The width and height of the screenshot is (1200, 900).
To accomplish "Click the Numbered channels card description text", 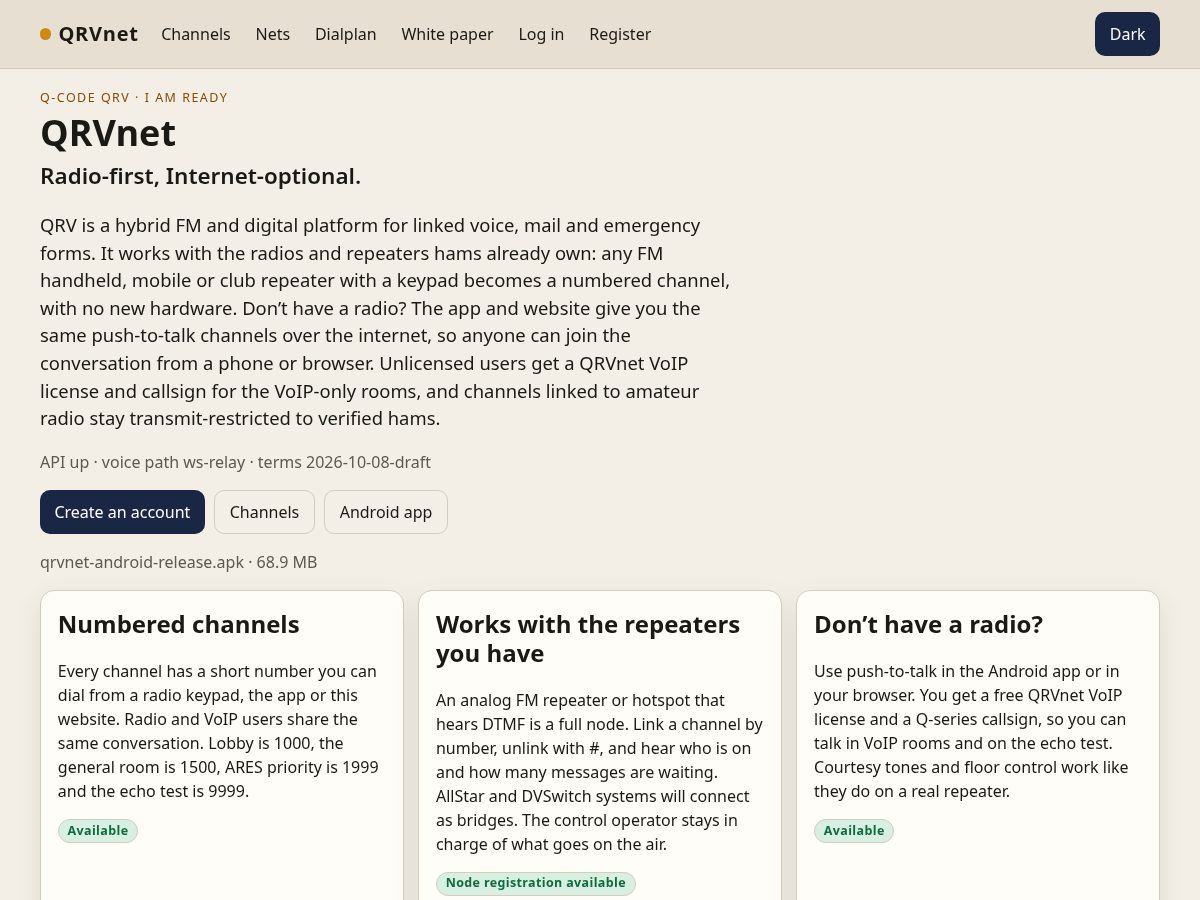I will (x=220, y=731).
